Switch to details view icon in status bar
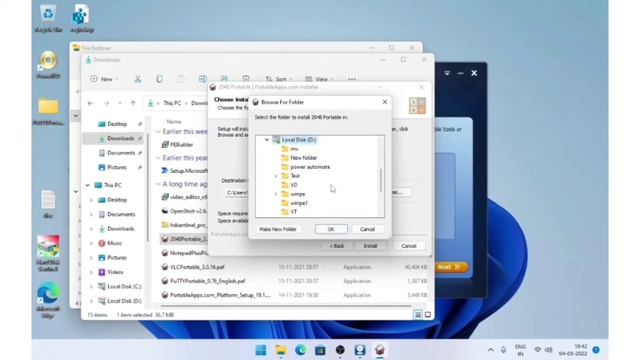 (x=418, y=315)
